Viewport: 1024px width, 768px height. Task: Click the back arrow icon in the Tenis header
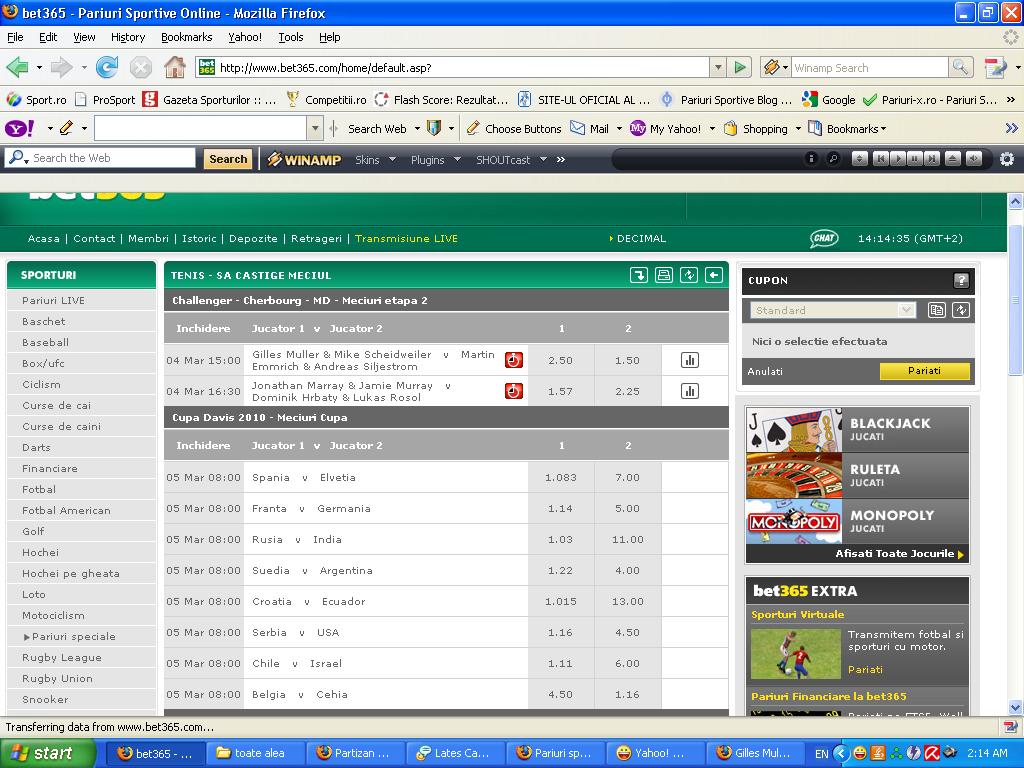click(x=714, y=276)
